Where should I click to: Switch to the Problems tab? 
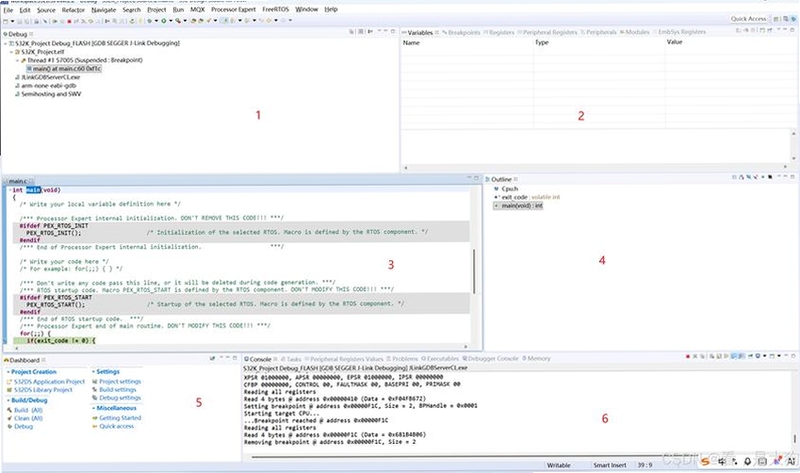click(402, 359)
